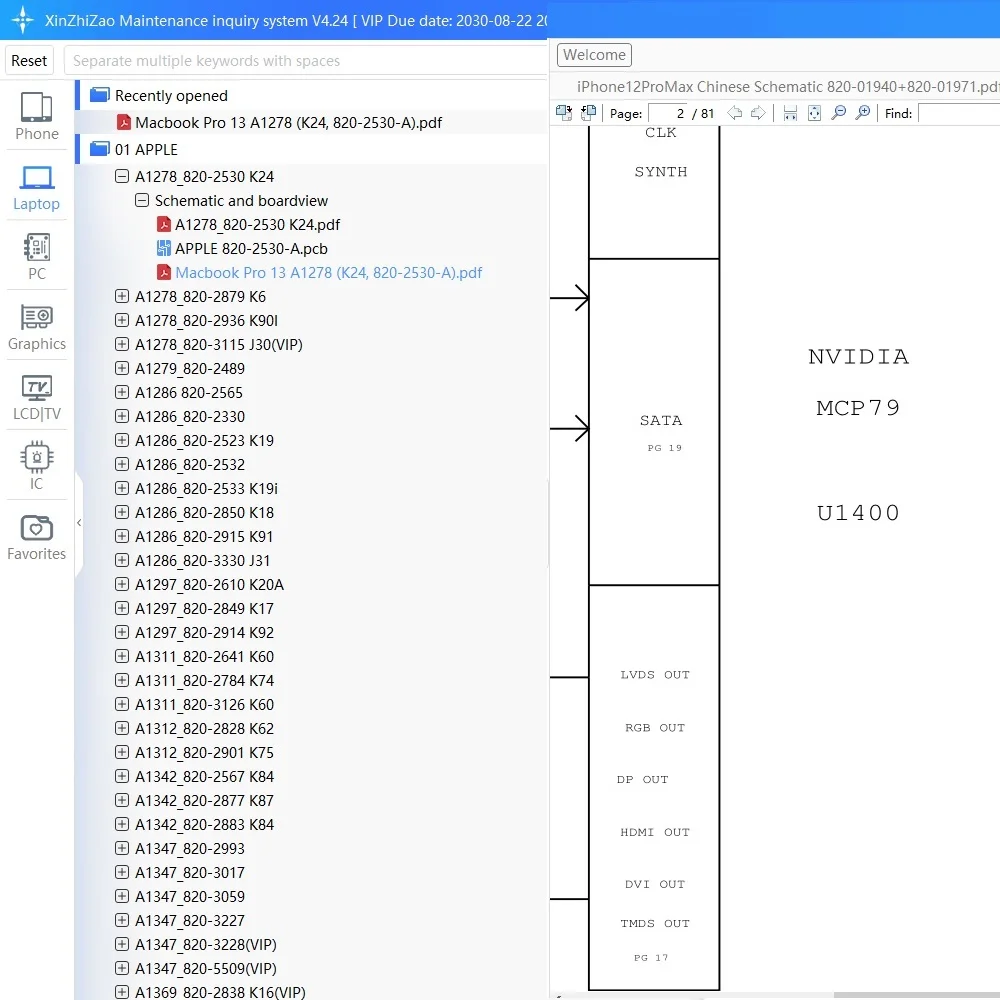Expand the A1286_820-2330 node
This screenshot has width=1000, height=1000.
tap(122, 416)
